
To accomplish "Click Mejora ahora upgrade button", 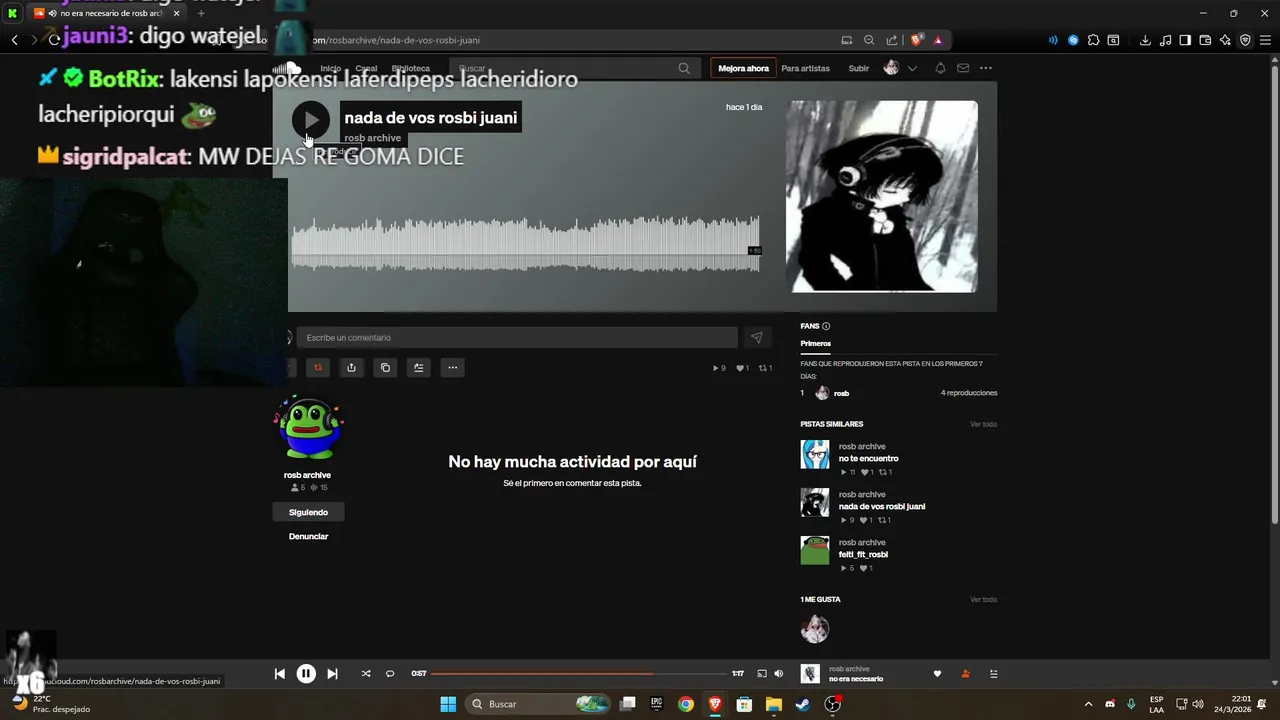I will (x=743, y=69).
